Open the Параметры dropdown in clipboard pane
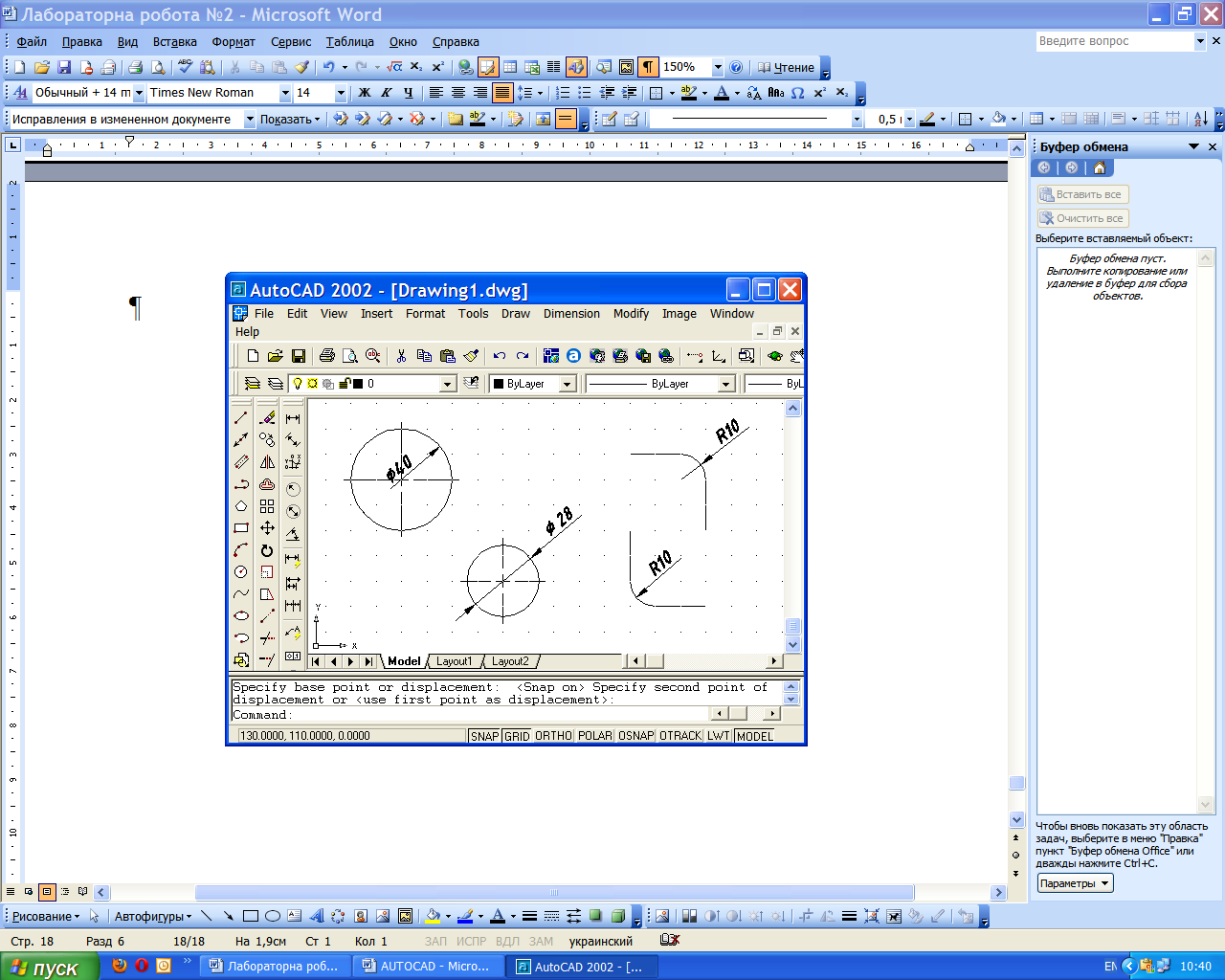Image resolution: width=1225 pixels, height=980 pixels. (x=1075, y=883)
